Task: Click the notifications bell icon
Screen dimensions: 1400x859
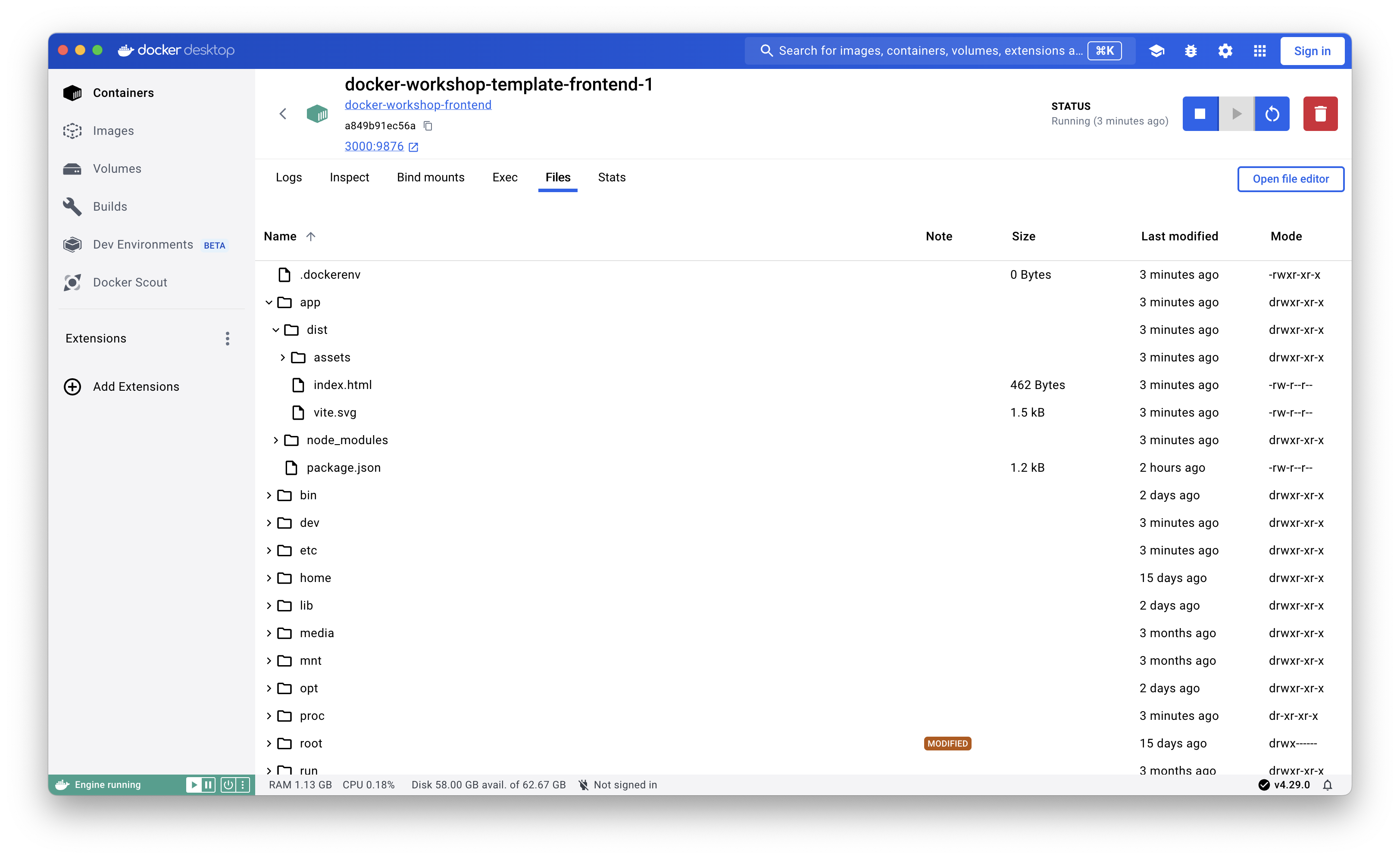Action: [x=1327, y=784]
